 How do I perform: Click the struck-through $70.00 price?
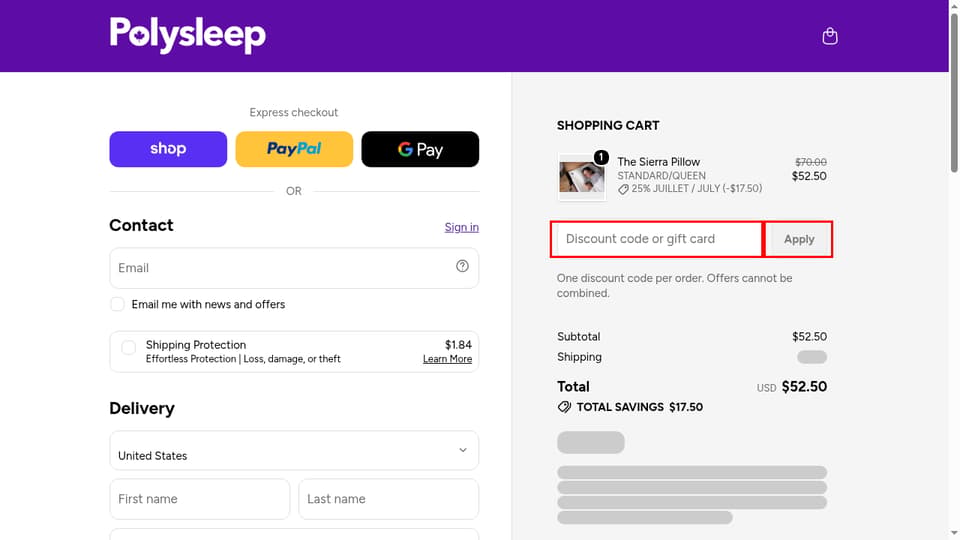(x=811, y=162)
